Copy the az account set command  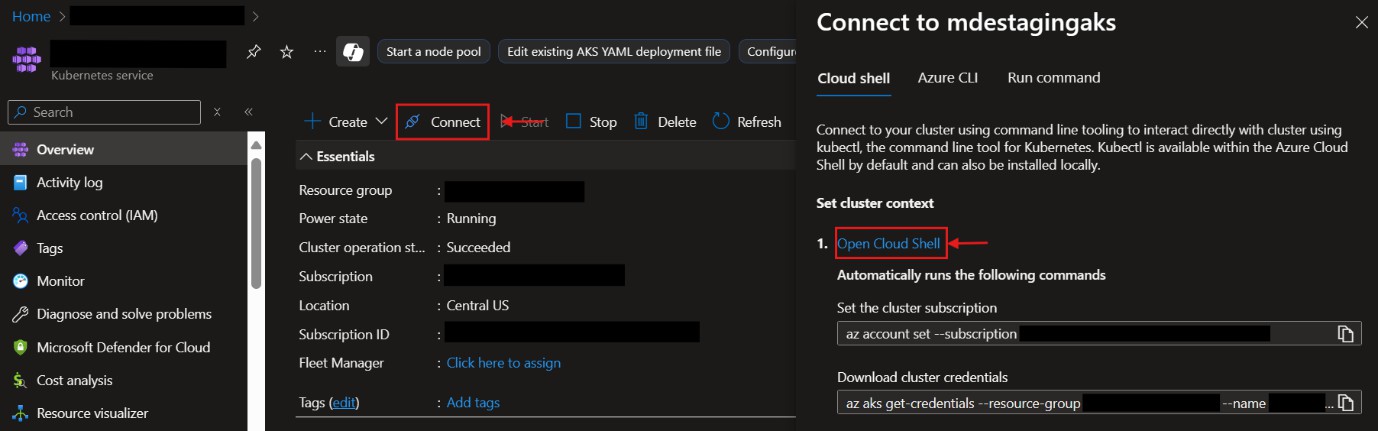[1345, 333]
